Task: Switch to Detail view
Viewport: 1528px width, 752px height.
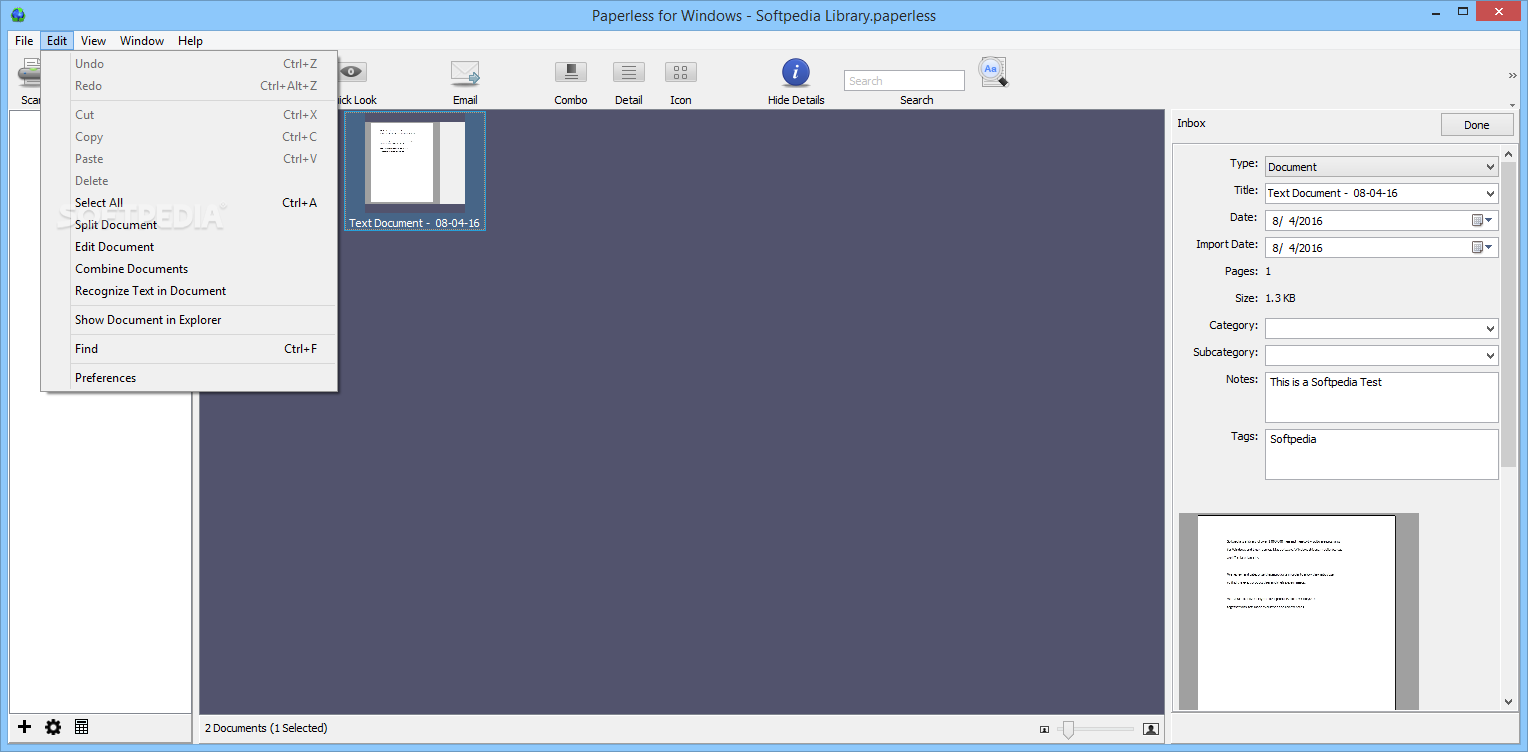Action: [x=629, y=72]
